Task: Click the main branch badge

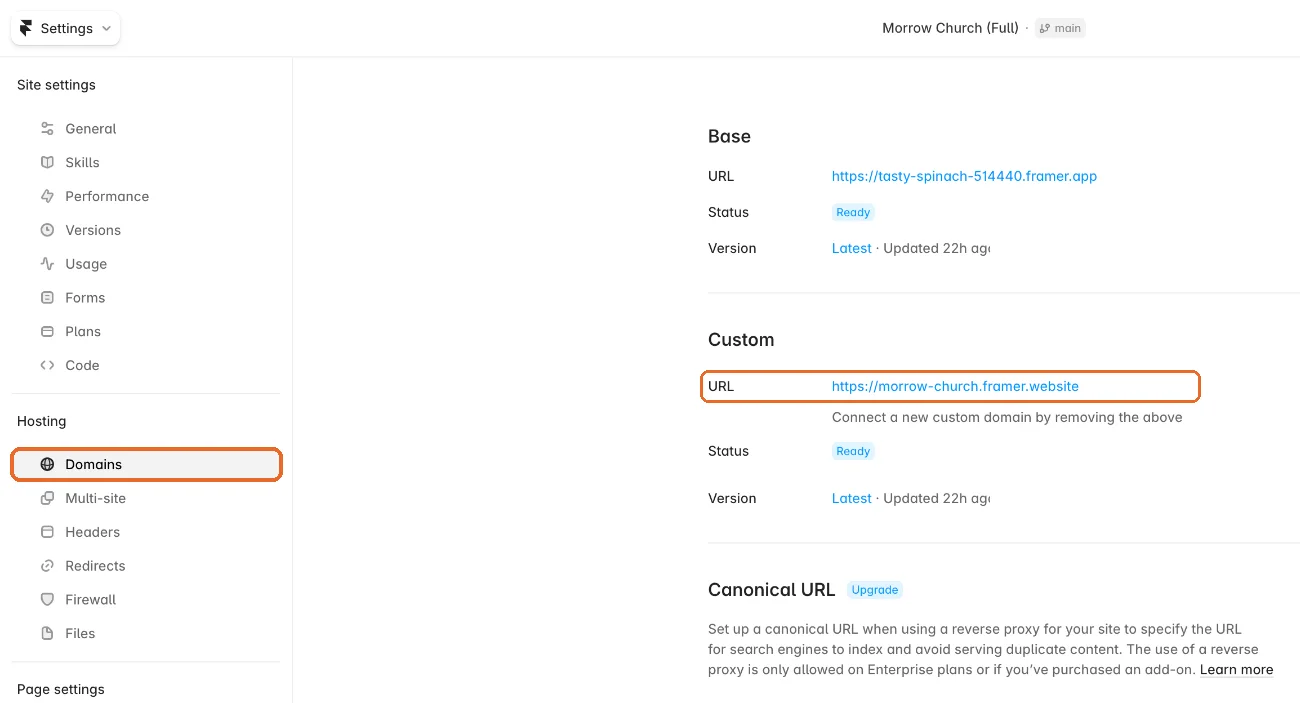Action: pyautogui.click(x=1060, y=28)
